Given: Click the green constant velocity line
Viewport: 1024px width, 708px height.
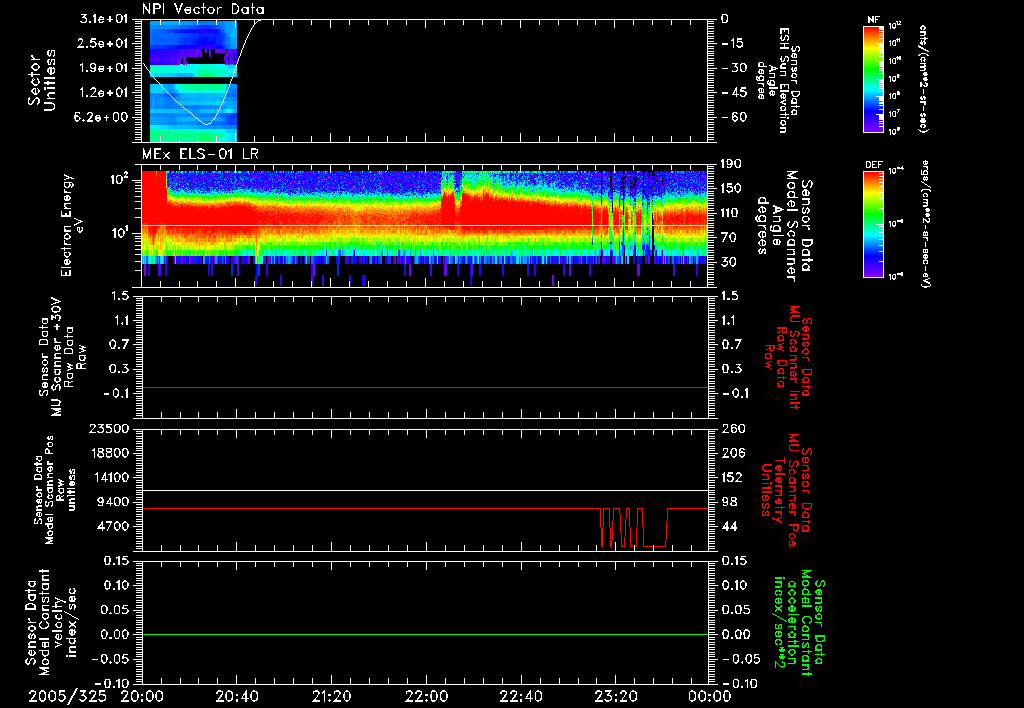Looking at the screenshot, I should pos(425,634).
